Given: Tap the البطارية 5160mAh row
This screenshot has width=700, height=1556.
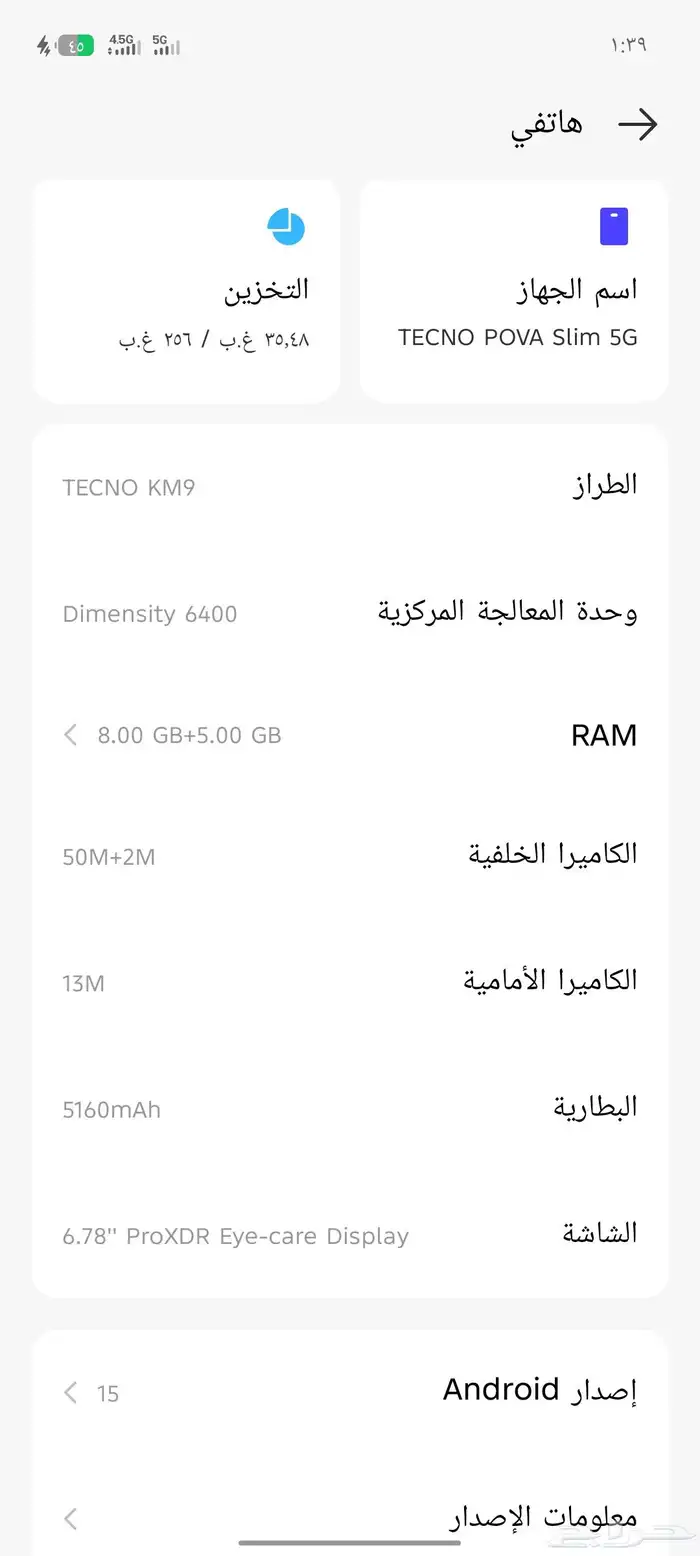Looking at the screenshot, I should 350,1108.
